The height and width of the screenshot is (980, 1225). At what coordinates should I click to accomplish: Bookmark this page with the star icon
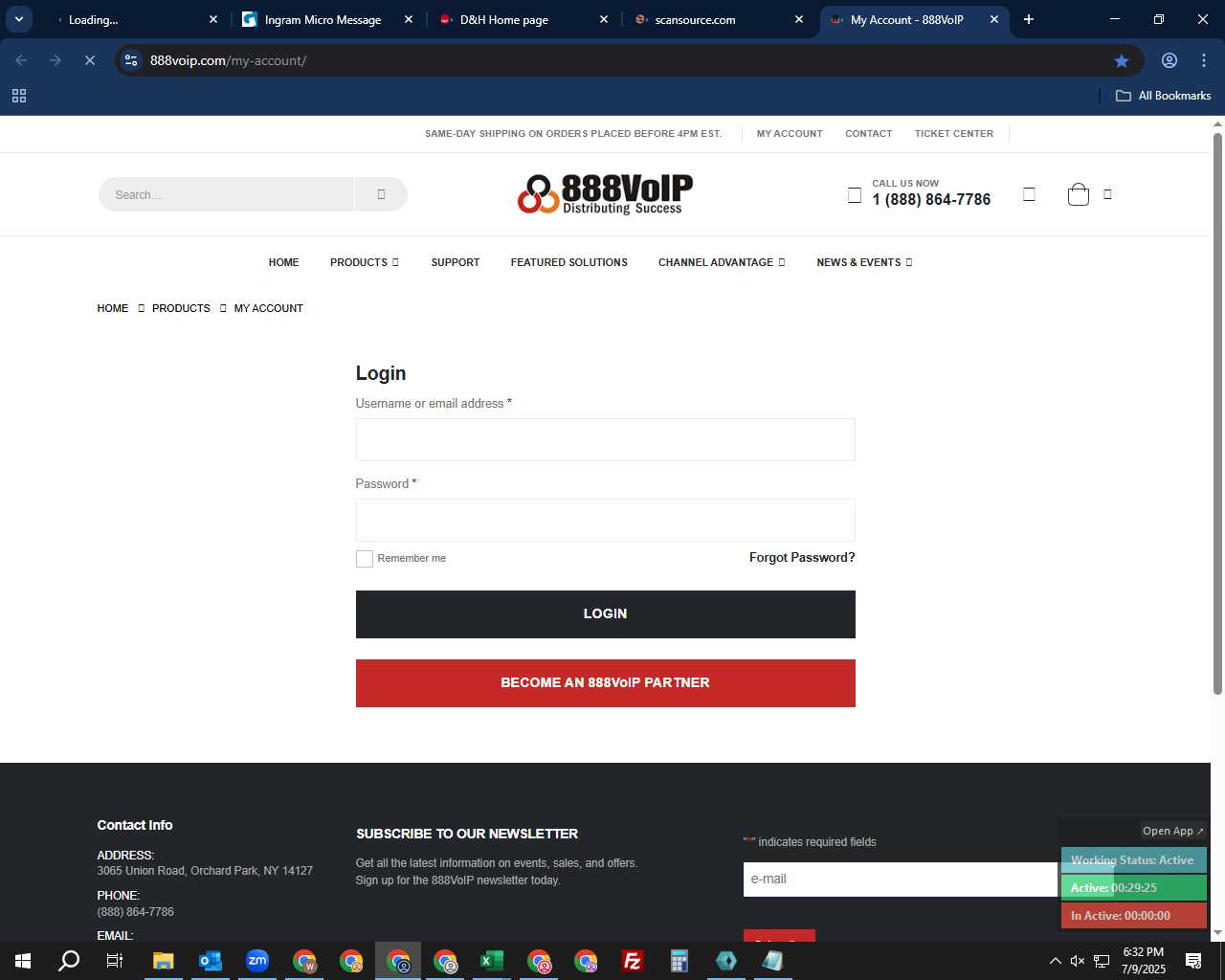pyautogui.click(x=1122, y=60)
